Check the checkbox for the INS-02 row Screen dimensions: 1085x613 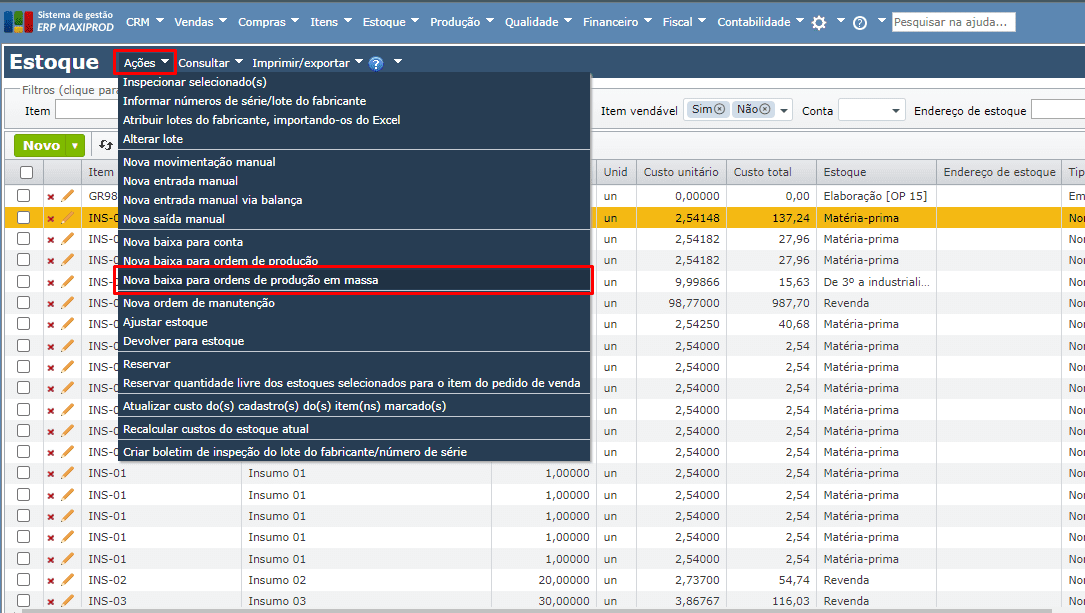[24, 580]
